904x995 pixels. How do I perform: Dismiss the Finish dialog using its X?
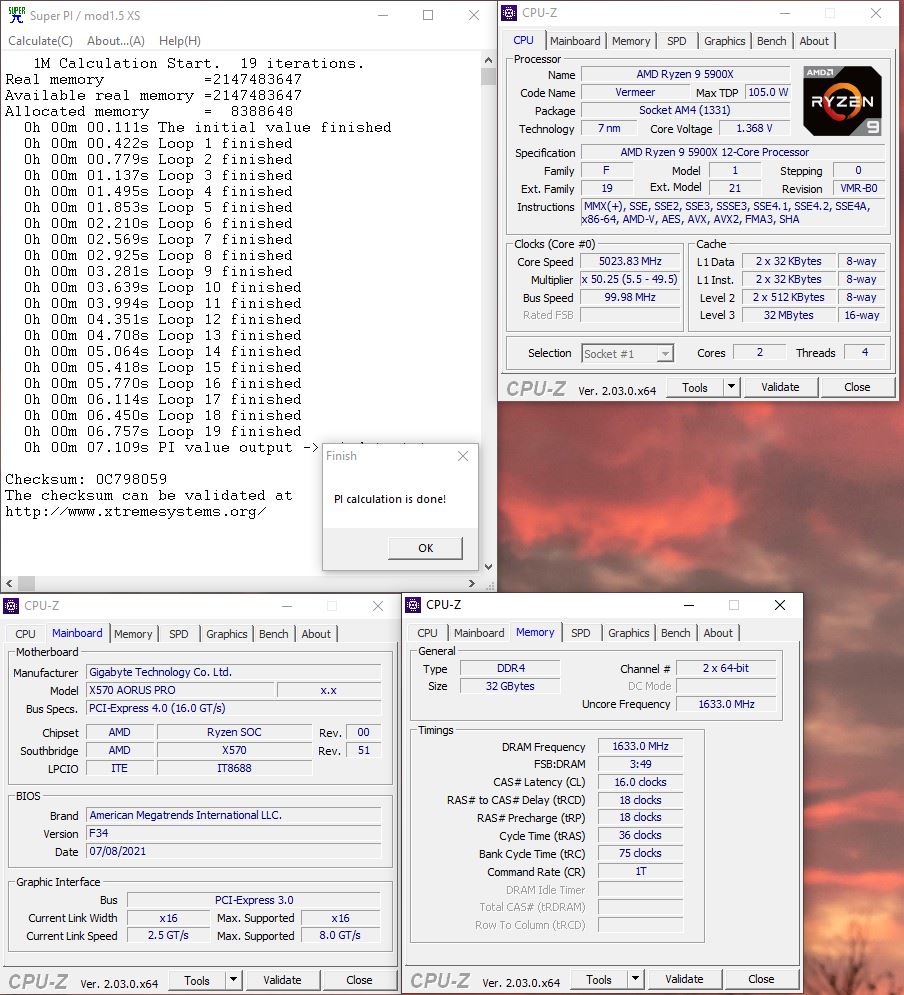coord(463,456)
